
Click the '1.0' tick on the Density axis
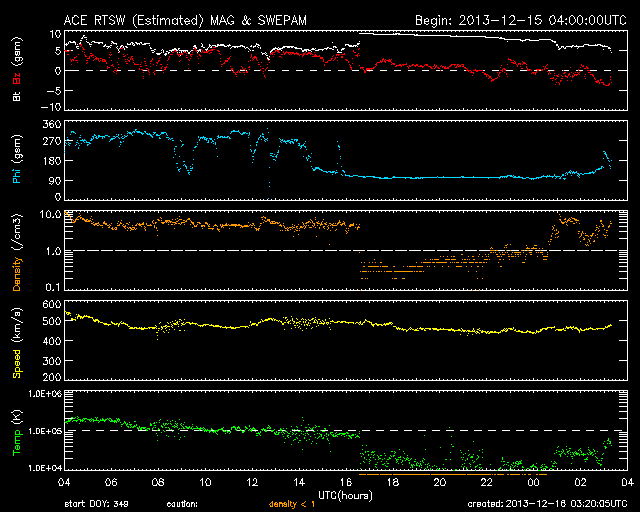pyautogui.click(x=54, y=251)
